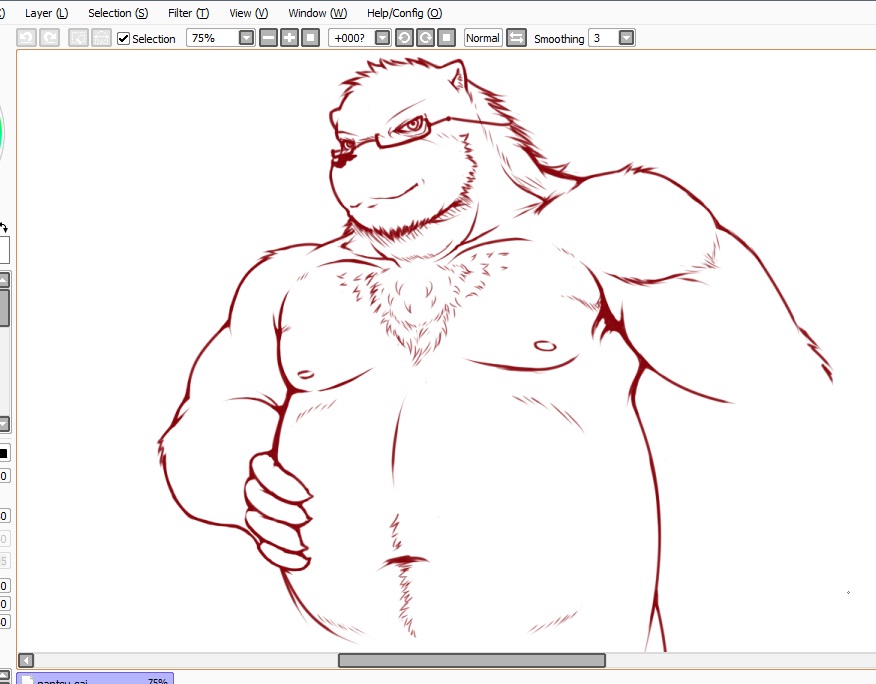The width and height of the screenshot is (876, 684).
Task: Toggle the Selection checkbox
Action: 124,38
